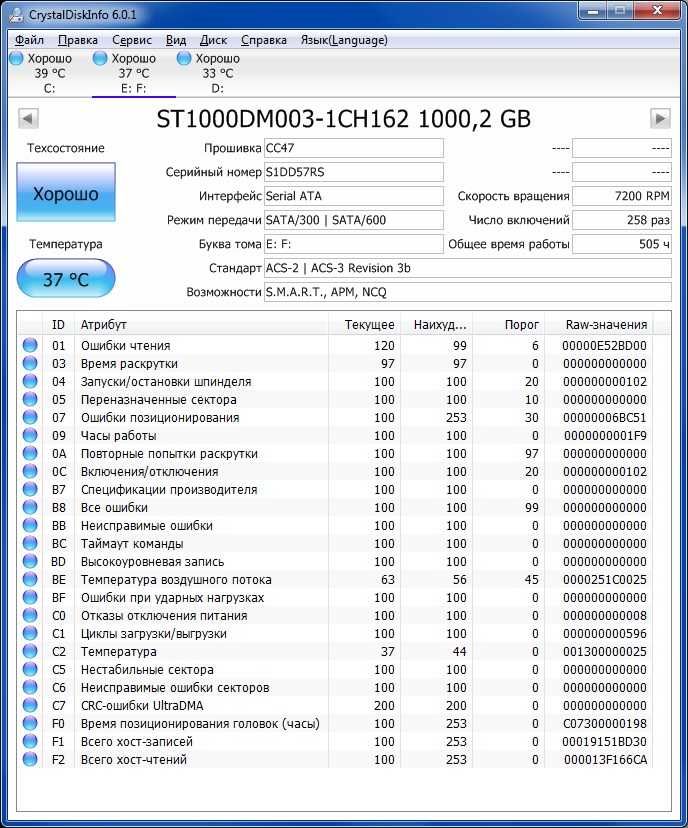The image size is (688, 828).
Task: Click status icon of Часы работы row
Action: pyautogui.click(x=30, y=435)
